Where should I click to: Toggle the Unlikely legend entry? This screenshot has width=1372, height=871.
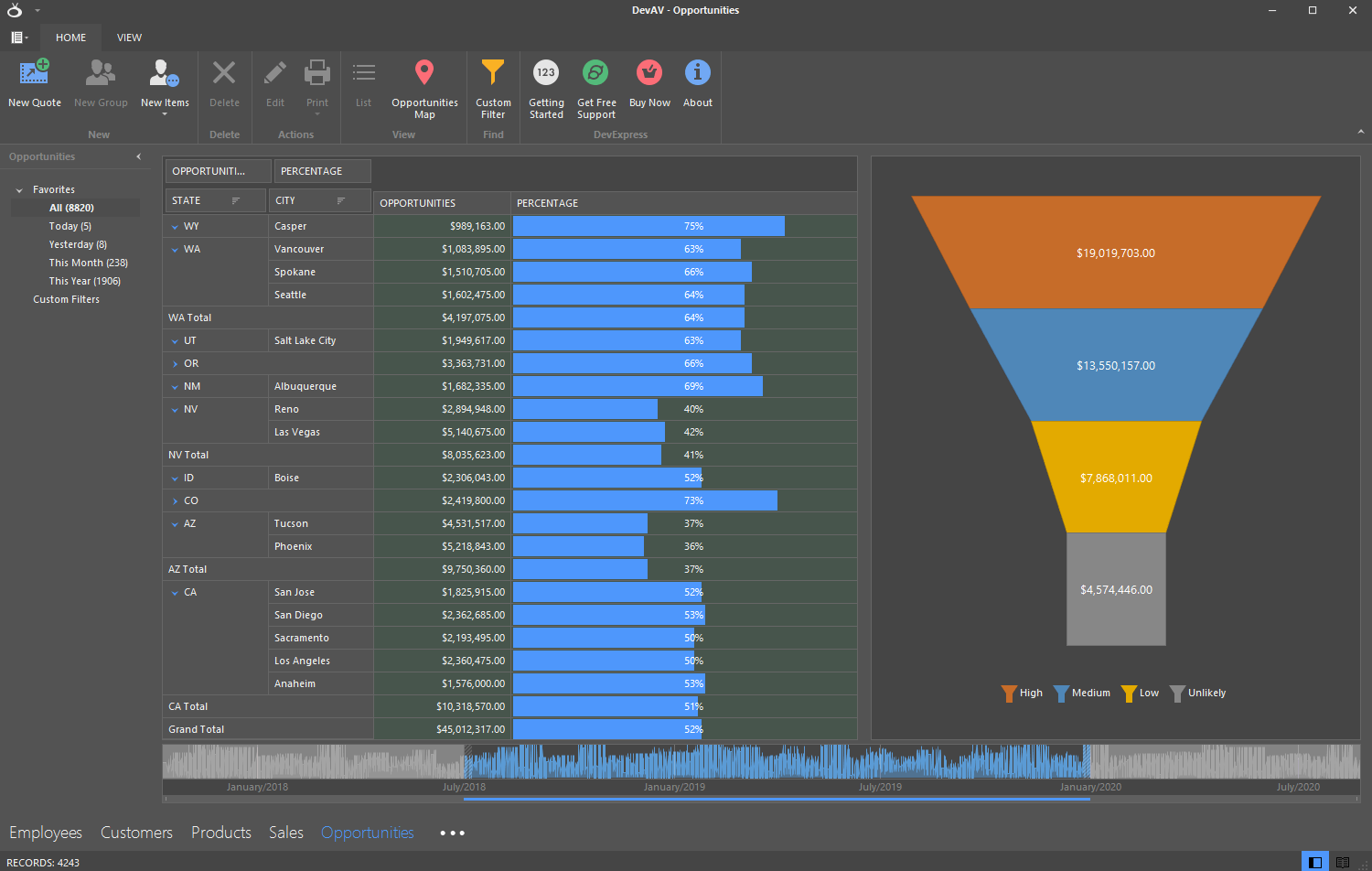[x=1197, y=694]
